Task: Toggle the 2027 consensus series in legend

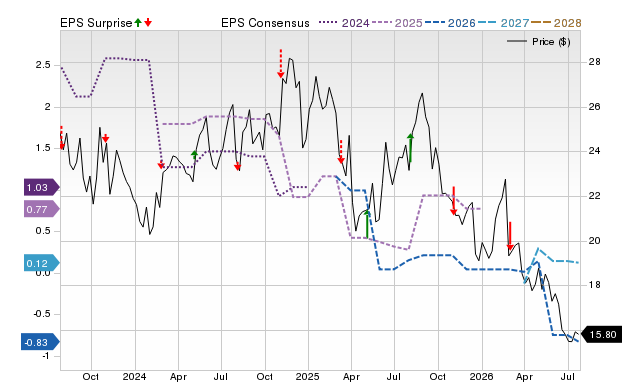Action: coord(503,23)
